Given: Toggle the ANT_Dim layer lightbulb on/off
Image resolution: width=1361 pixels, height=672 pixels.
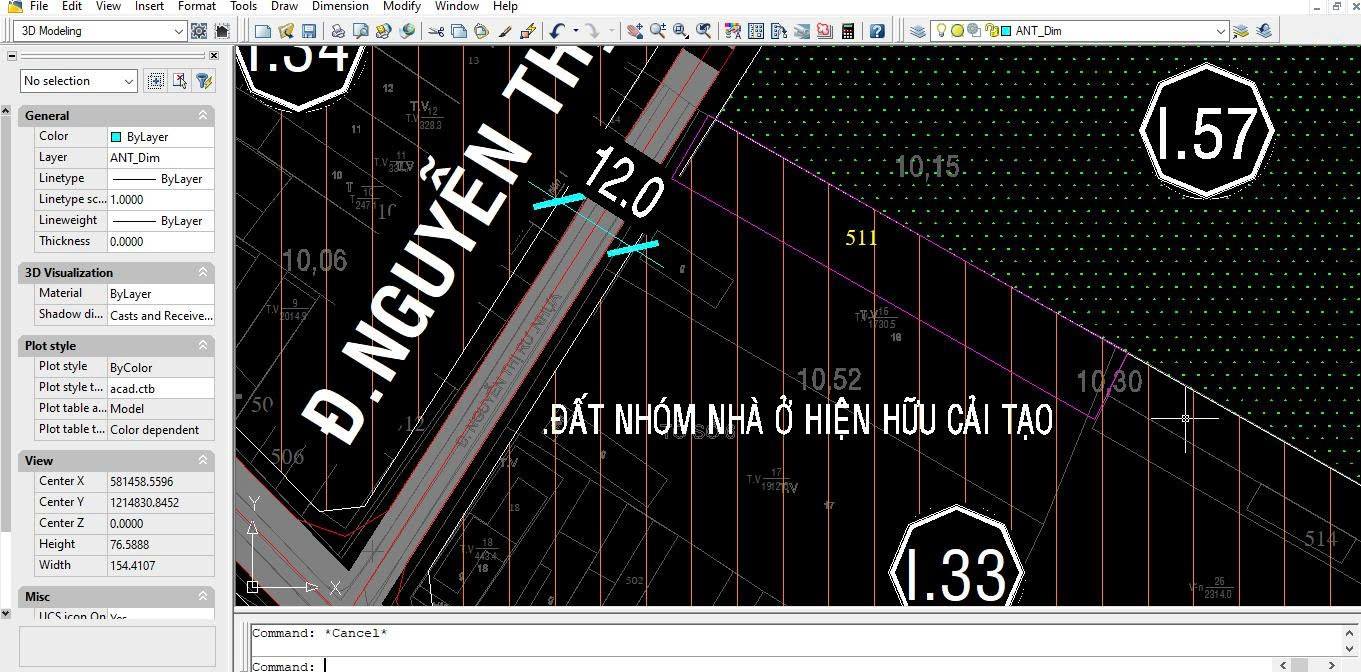Looking at the screenshot, I should point(941,31).
